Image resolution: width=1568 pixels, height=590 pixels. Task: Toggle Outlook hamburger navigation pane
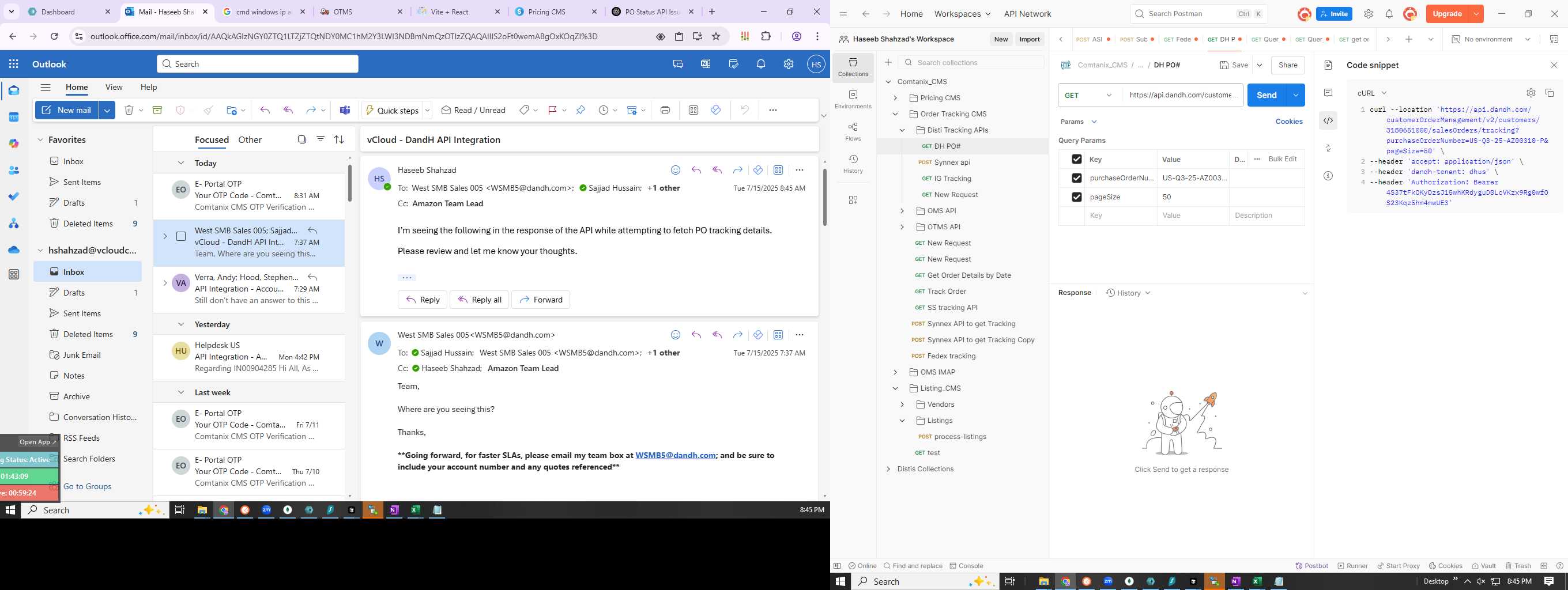tap(45, 87)
